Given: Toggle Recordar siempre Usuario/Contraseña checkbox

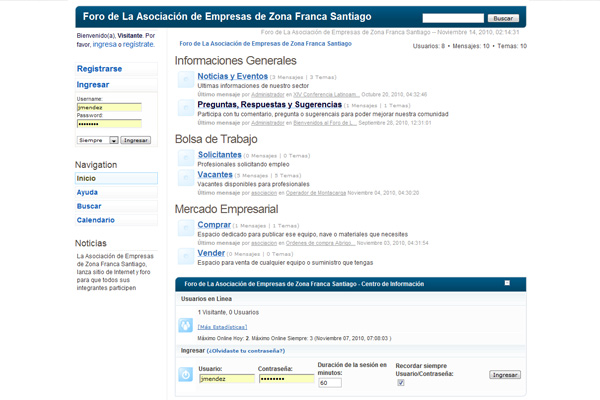Looking at the screenshot, I should (x=401, y=382).
